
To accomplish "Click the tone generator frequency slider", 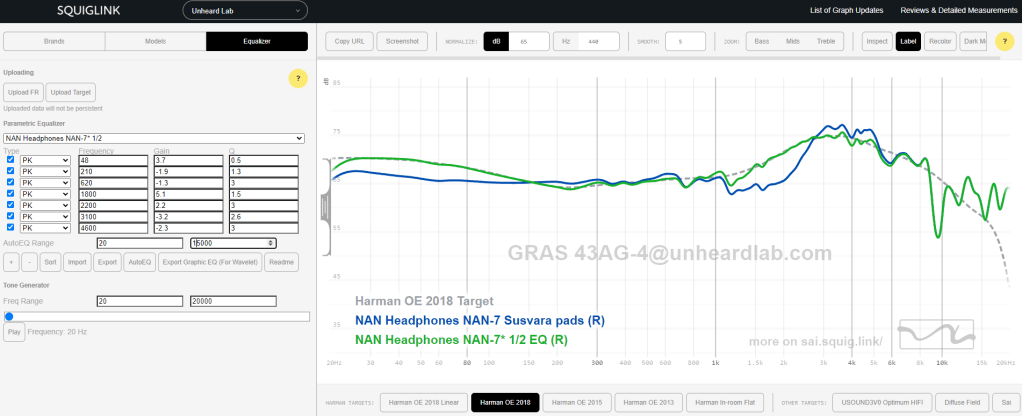I will pyautogui.click(x=157, y=316).
